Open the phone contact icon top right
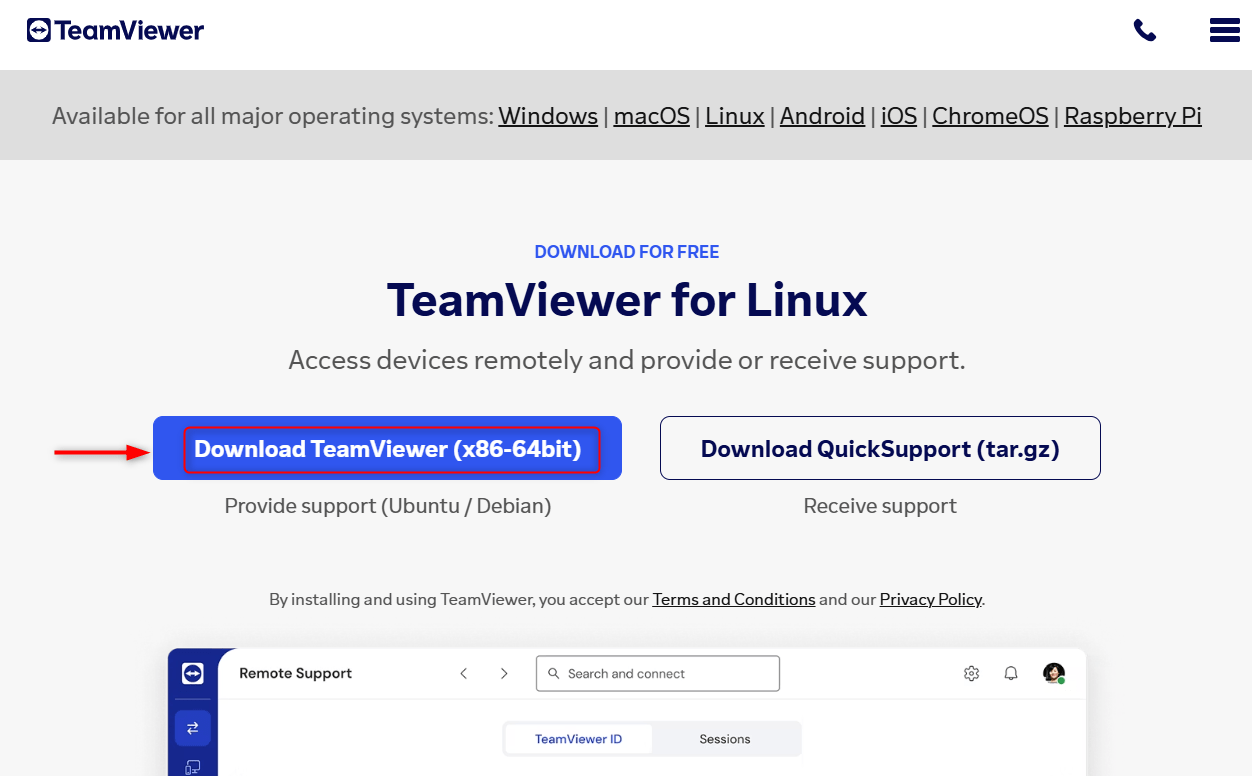The height and width of the screenshot is (776, 1252). [1144, 30]
